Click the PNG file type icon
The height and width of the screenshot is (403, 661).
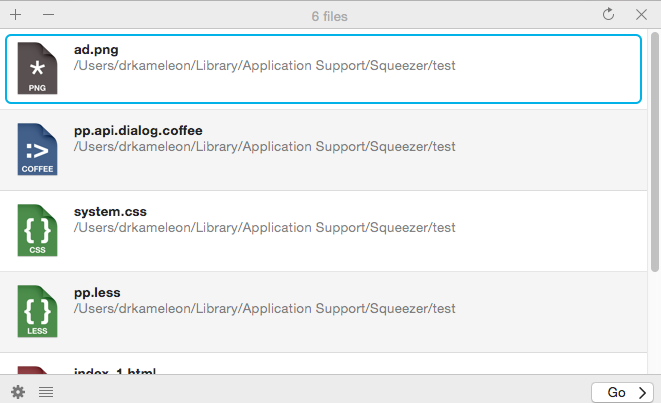tap(38, 69)
